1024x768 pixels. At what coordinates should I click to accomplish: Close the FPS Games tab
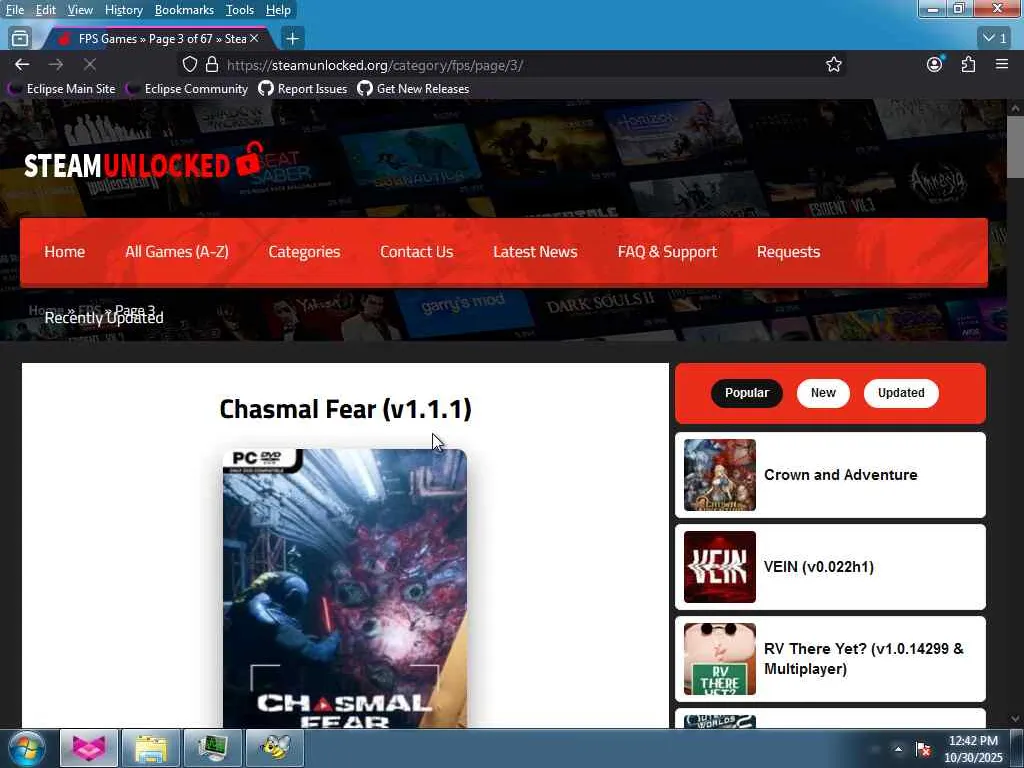point(254,39)
